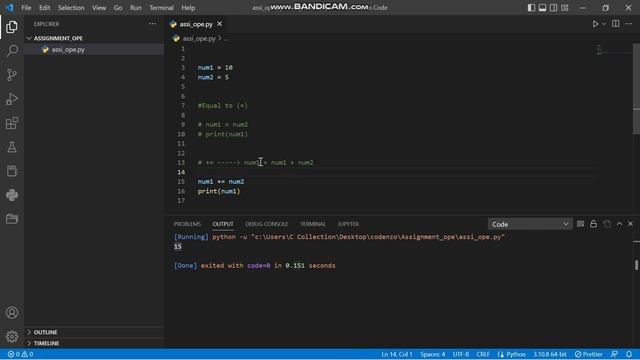Open Explorer views and more actions ellipsis
This screenshot has width=640, height=360.
(x=152, y=24)
